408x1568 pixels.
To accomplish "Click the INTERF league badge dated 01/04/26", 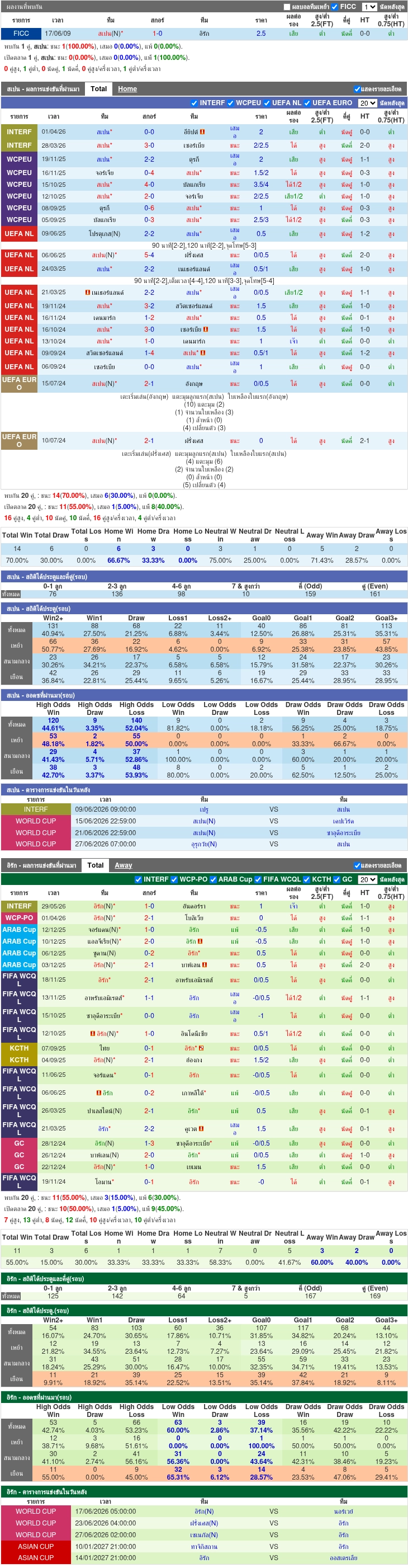I will point(19,131).
